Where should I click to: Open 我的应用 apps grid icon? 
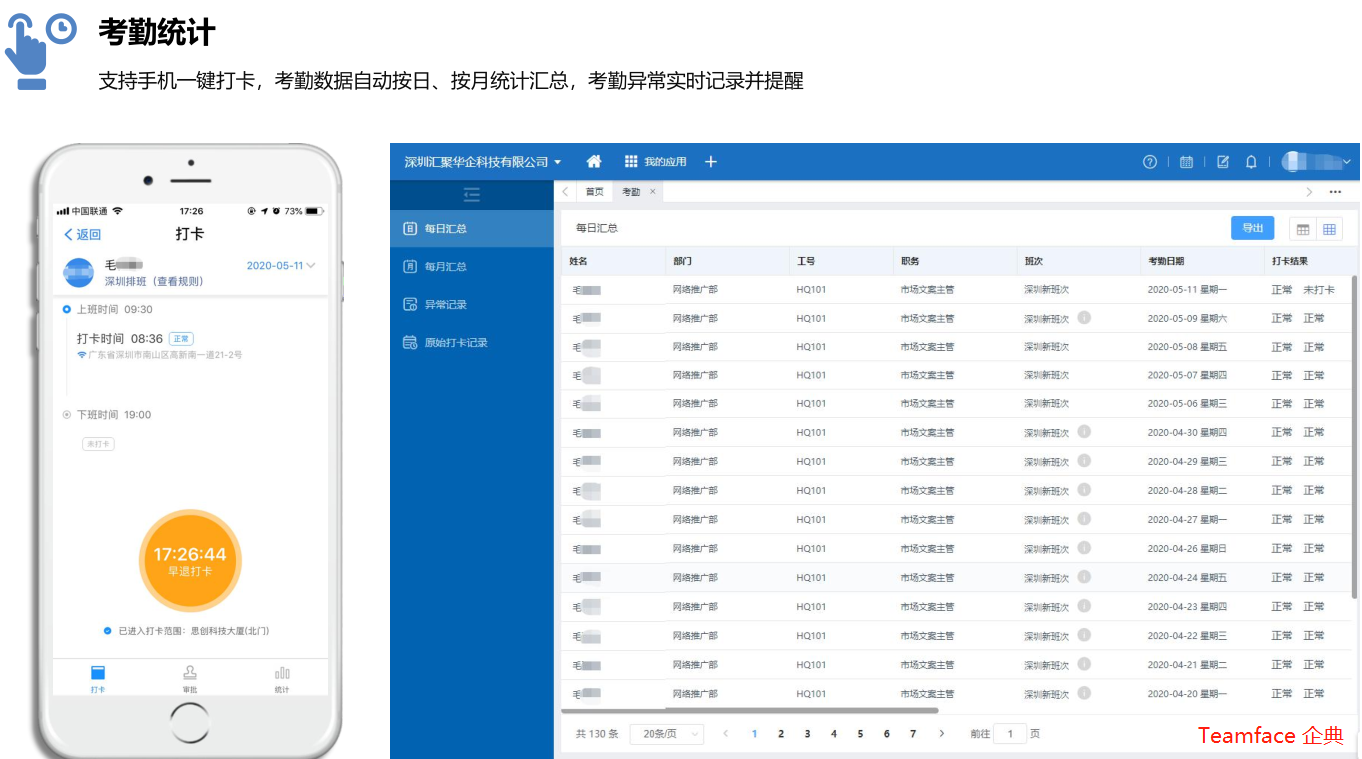tap(631, 161)
